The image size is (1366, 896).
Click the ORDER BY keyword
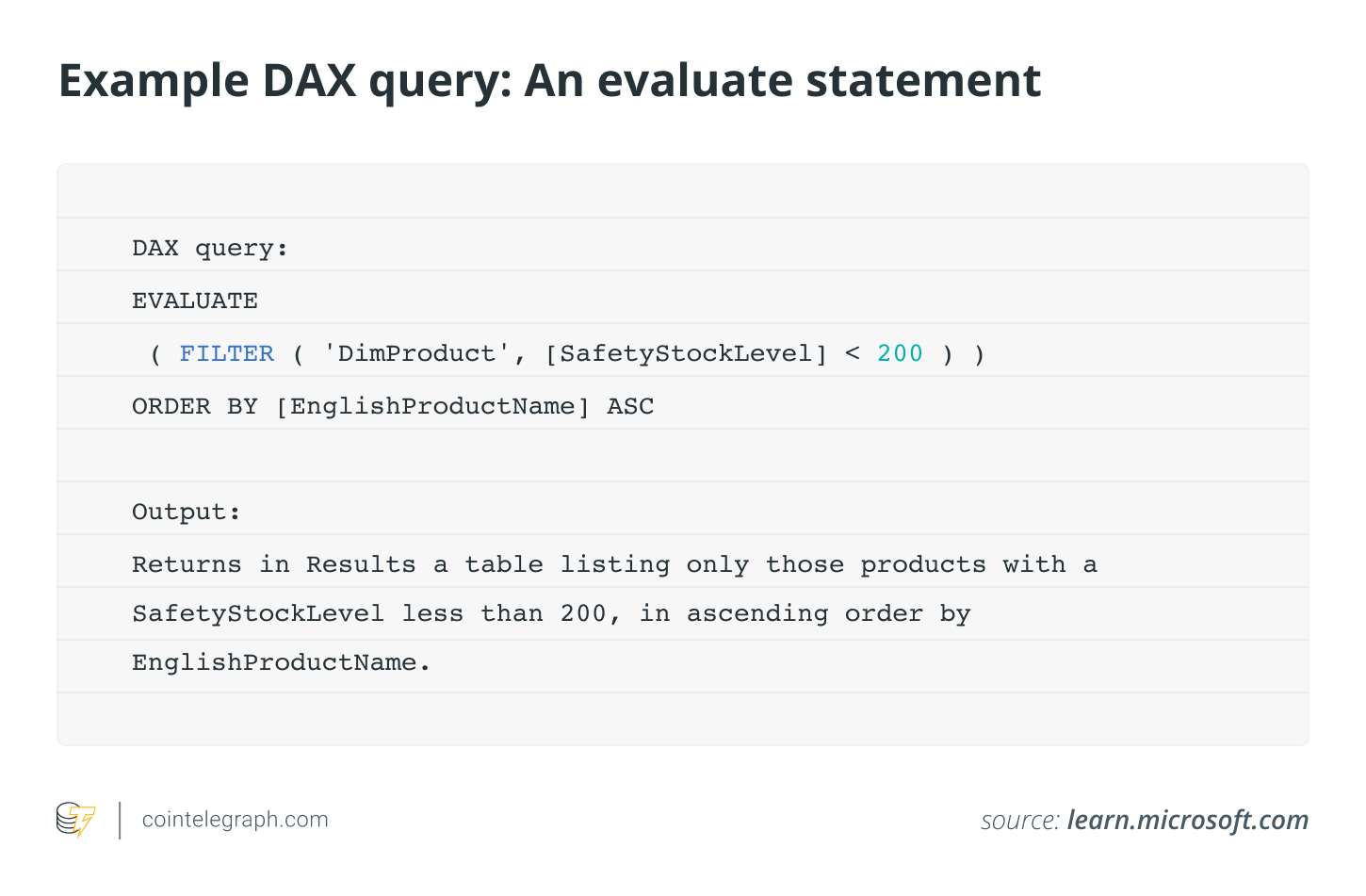coord(195,406)
